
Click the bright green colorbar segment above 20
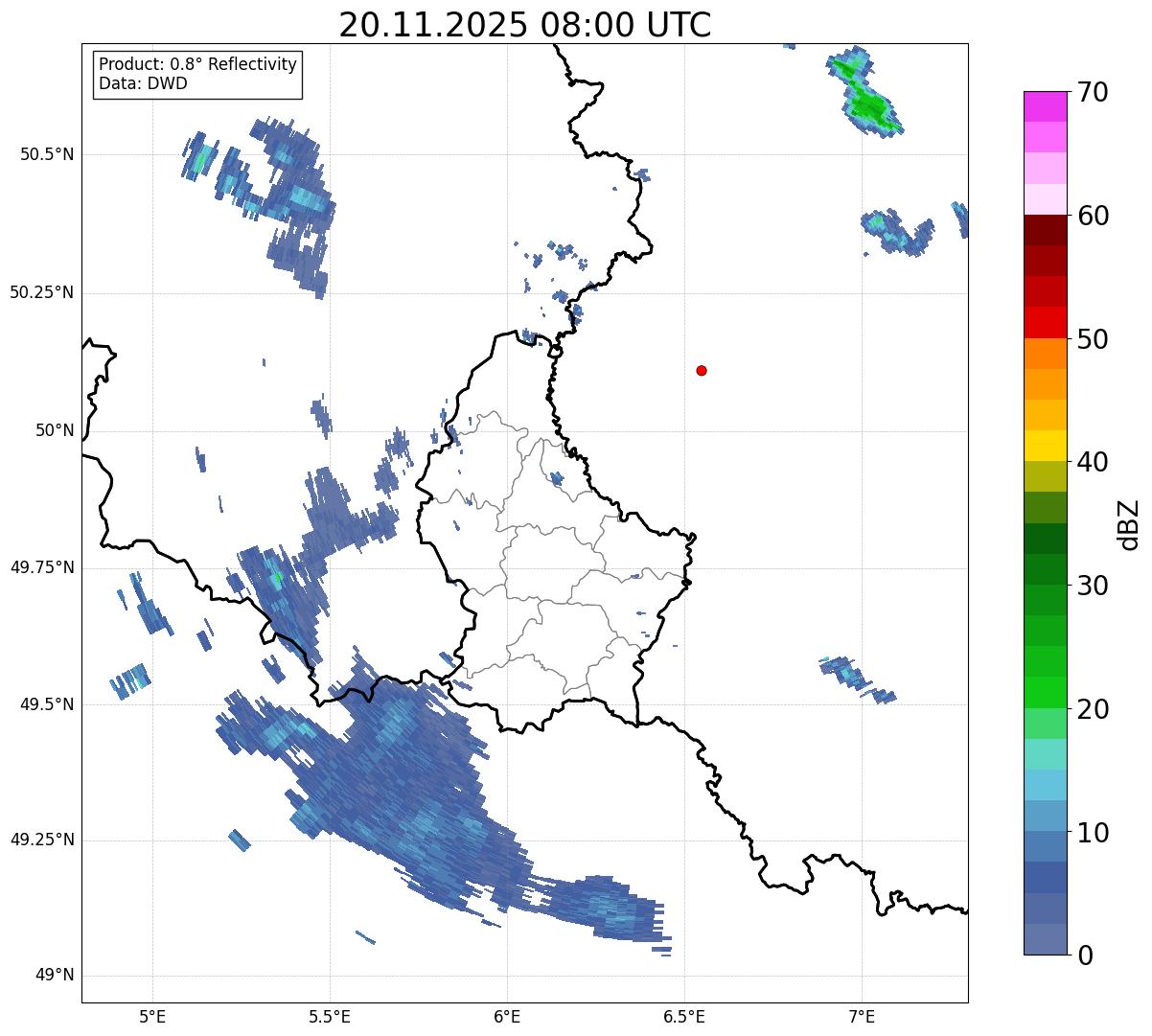(1045, 693)
